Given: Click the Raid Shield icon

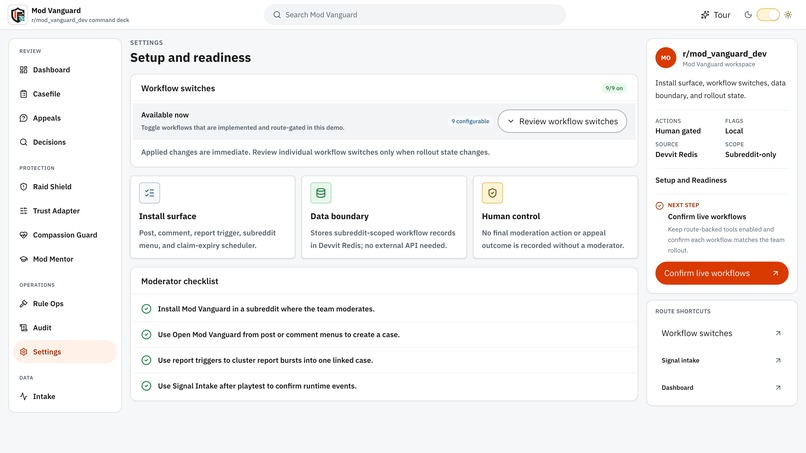Looking at the screenshot, I should [24, 187].
